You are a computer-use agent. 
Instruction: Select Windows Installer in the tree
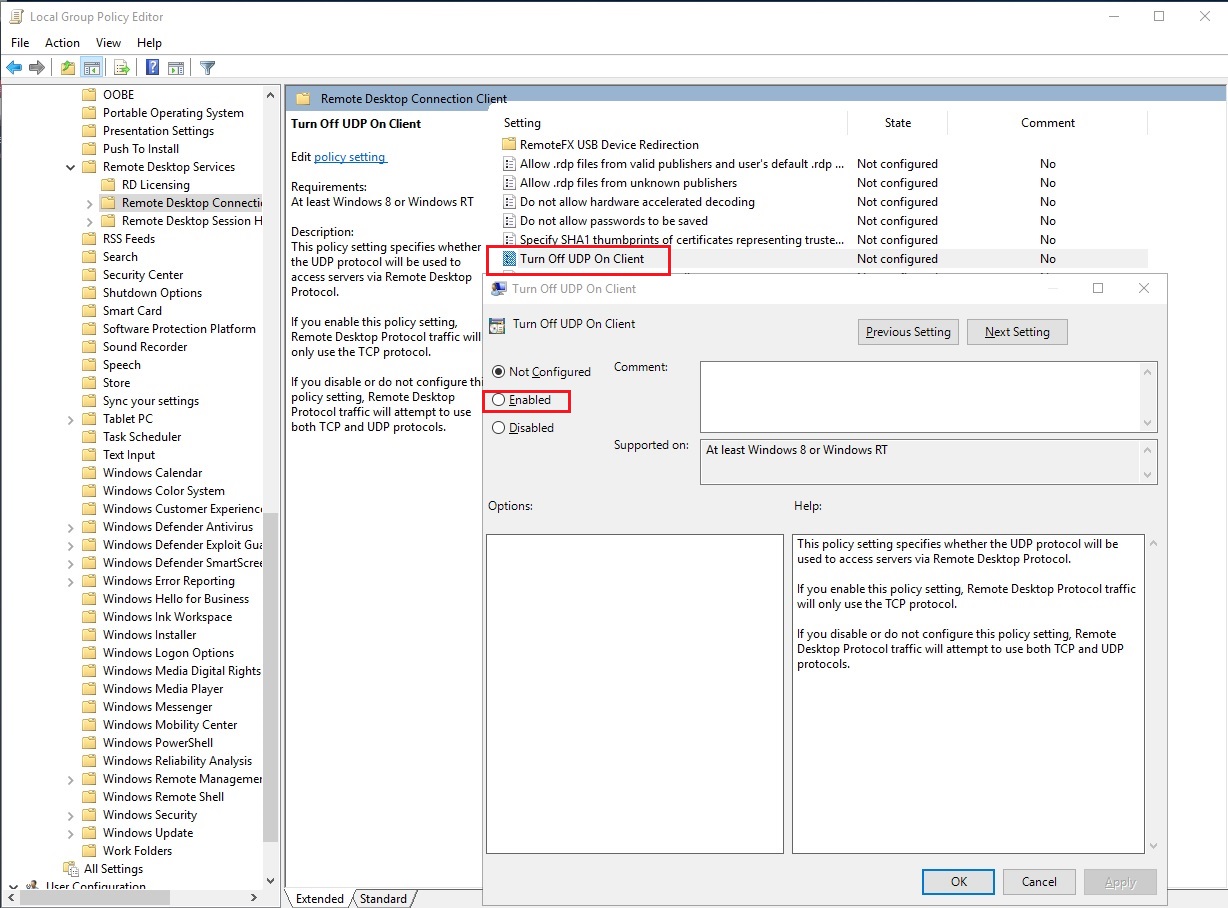(149, 635)
